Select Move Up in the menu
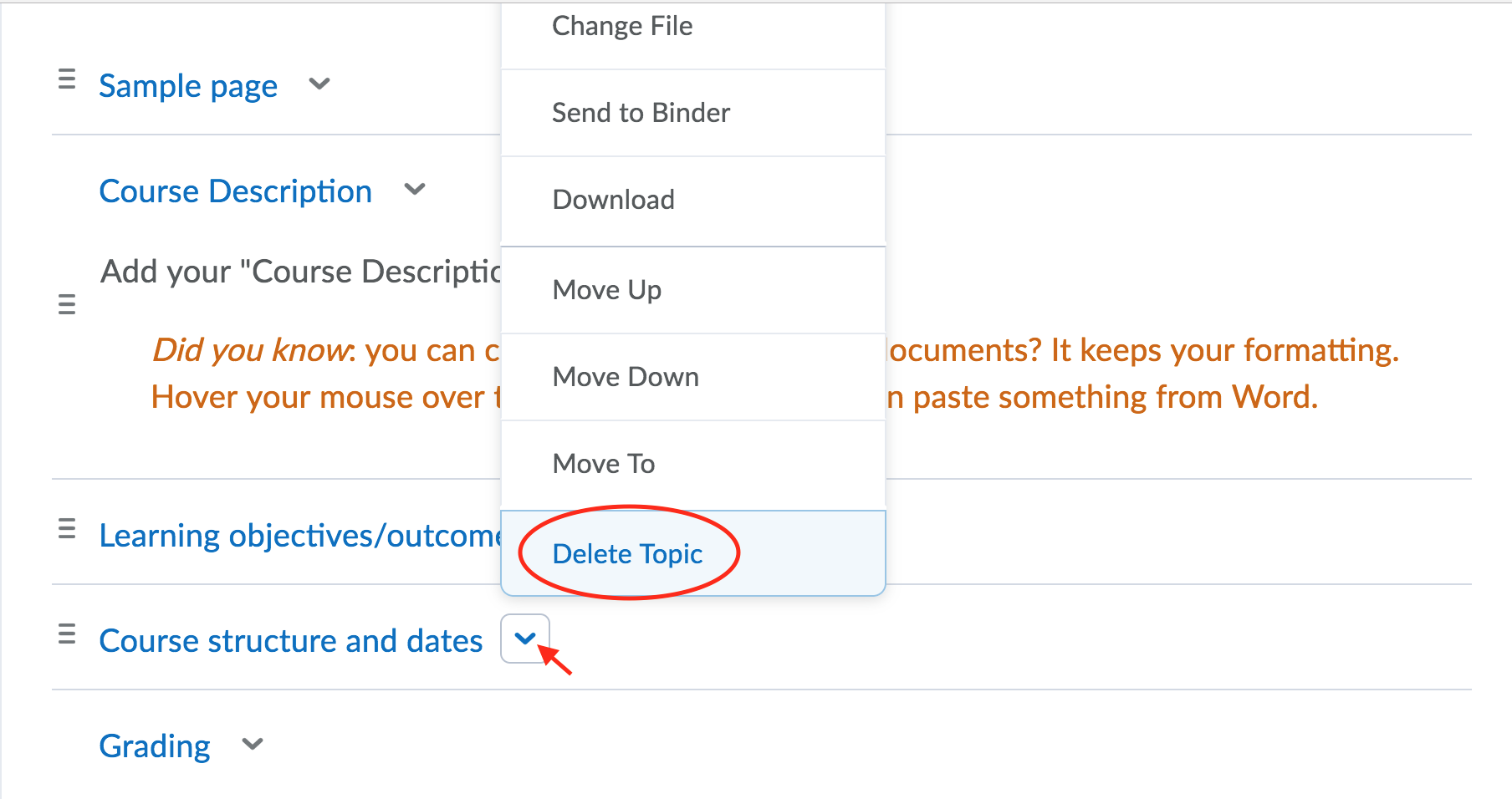This screenshot has height=799, width=1512. click(607, 290)
